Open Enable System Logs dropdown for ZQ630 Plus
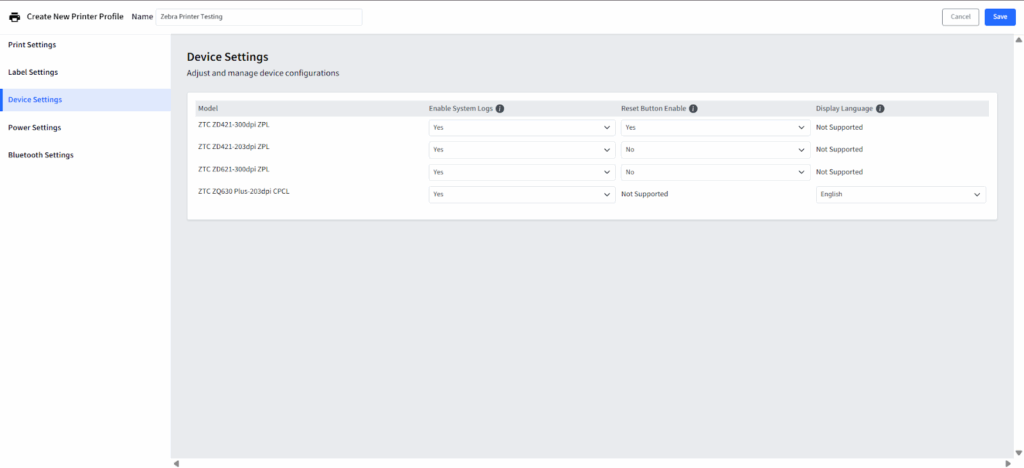The width and height of the screenshot is (1024, 468). (x=521, y=195)
